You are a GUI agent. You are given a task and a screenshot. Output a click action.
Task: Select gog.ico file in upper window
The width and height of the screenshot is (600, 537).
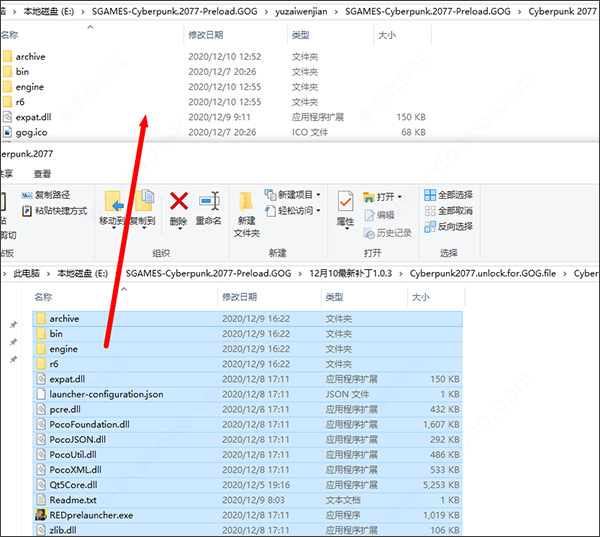point(31,132)
